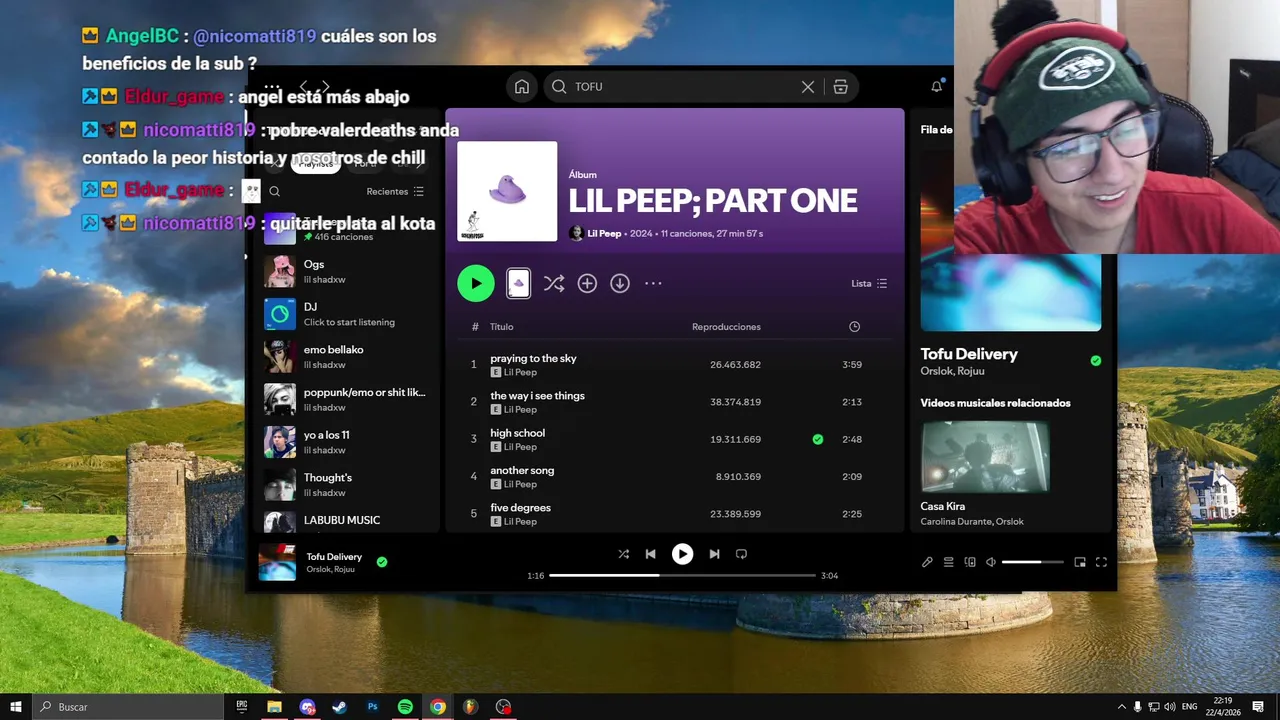Navigate back with the left arrow
The height and width of the screenshot is (720, 1280).
click(x=304, y=87)
